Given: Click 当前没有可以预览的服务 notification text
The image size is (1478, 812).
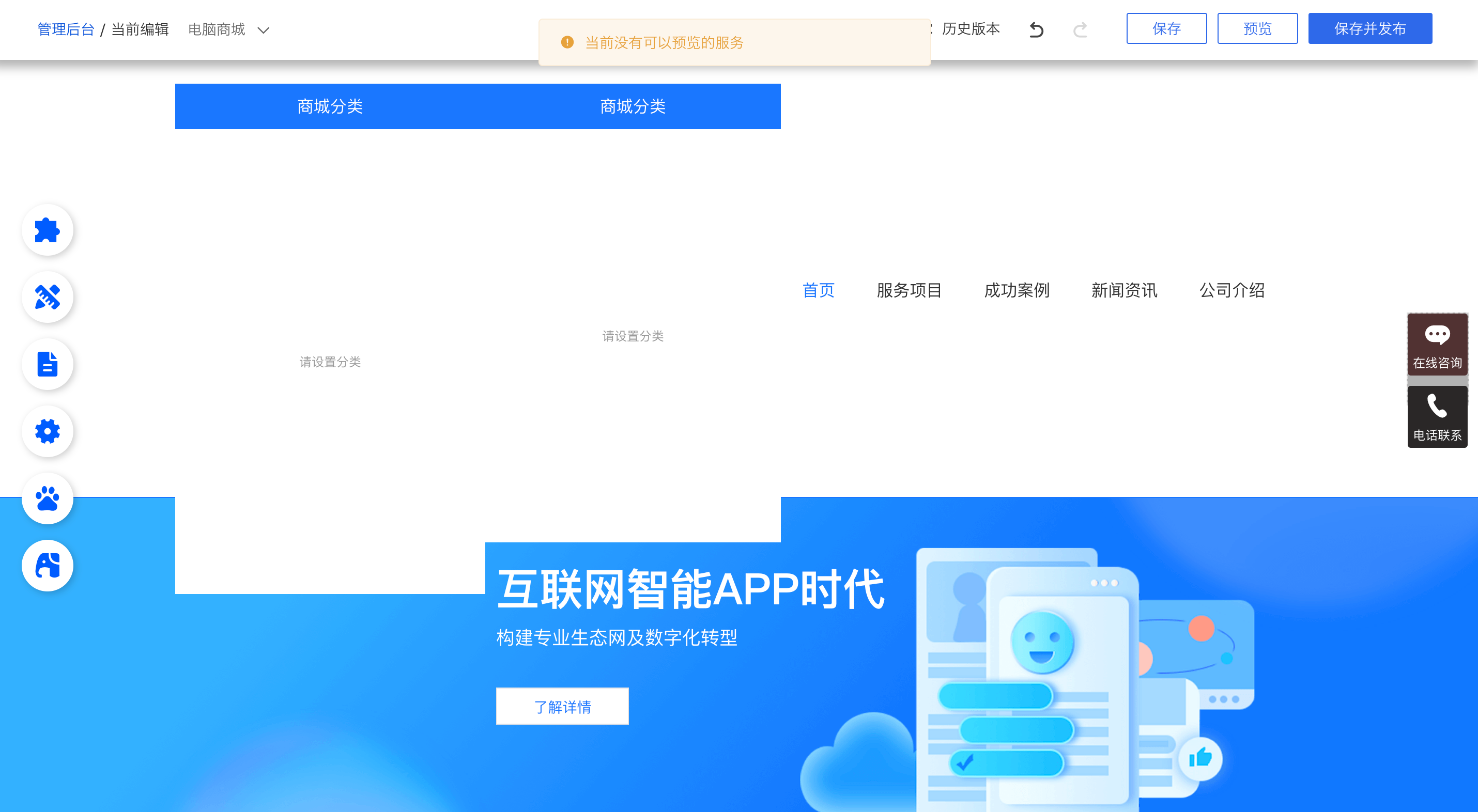Looking at the screenshot, I should (665, 42).
